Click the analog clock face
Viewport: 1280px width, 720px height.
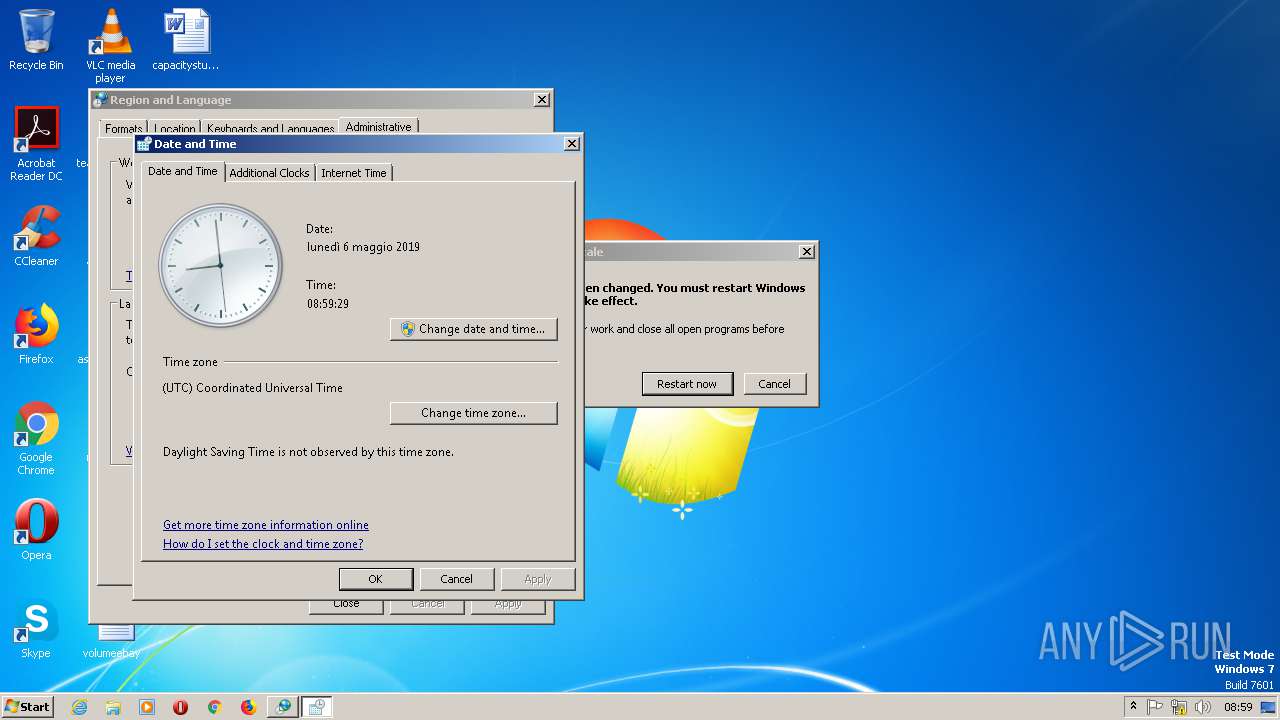click(220, 265)
